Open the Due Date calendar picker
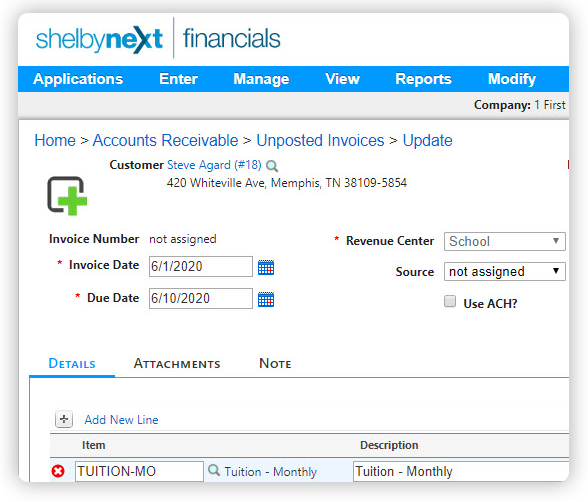 point(266,299)
